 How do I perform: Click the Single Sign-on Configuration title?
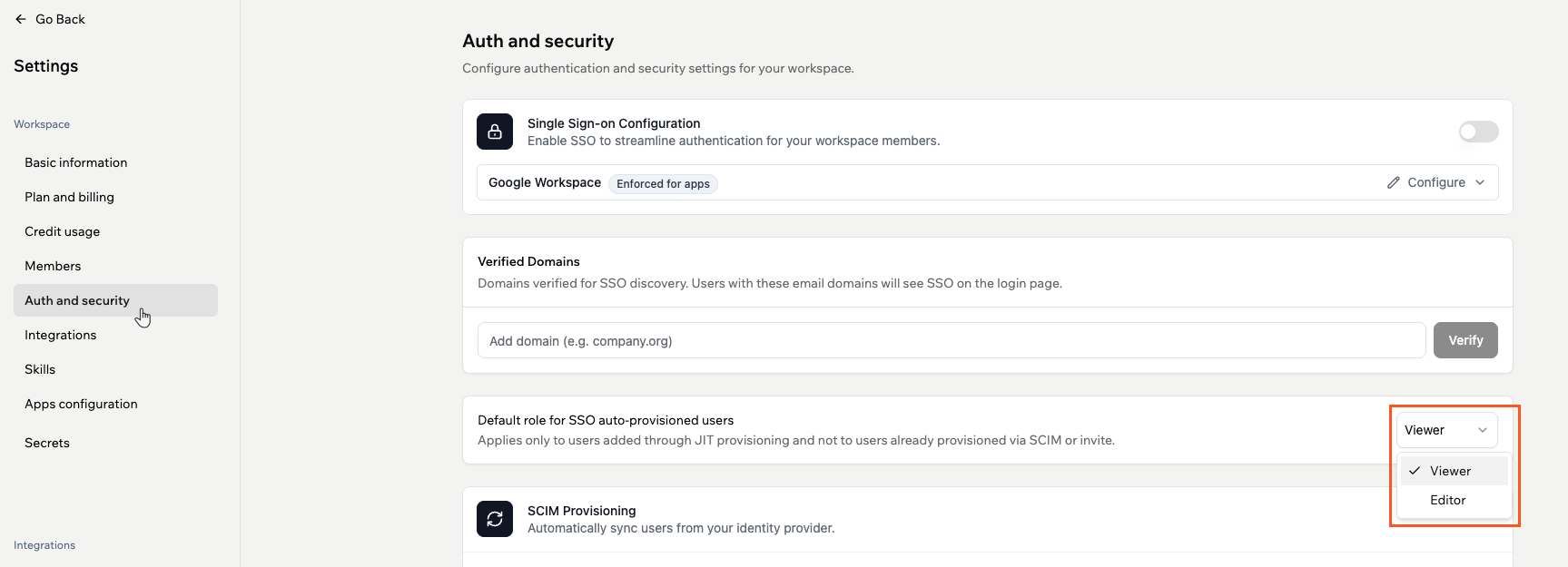[x=614, y=123]
